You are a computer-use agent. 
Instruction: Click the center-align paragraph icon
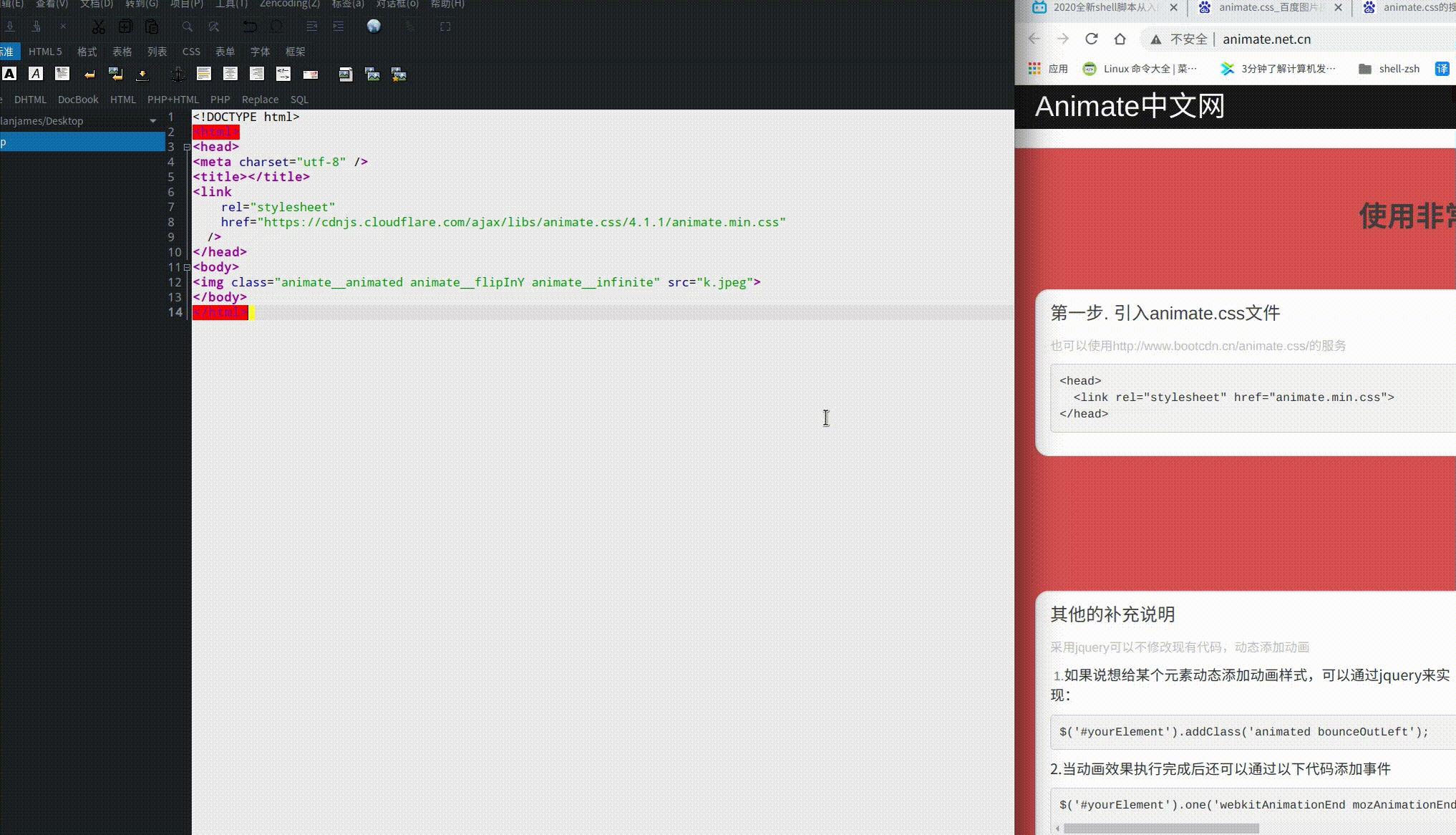click(230, 74)
